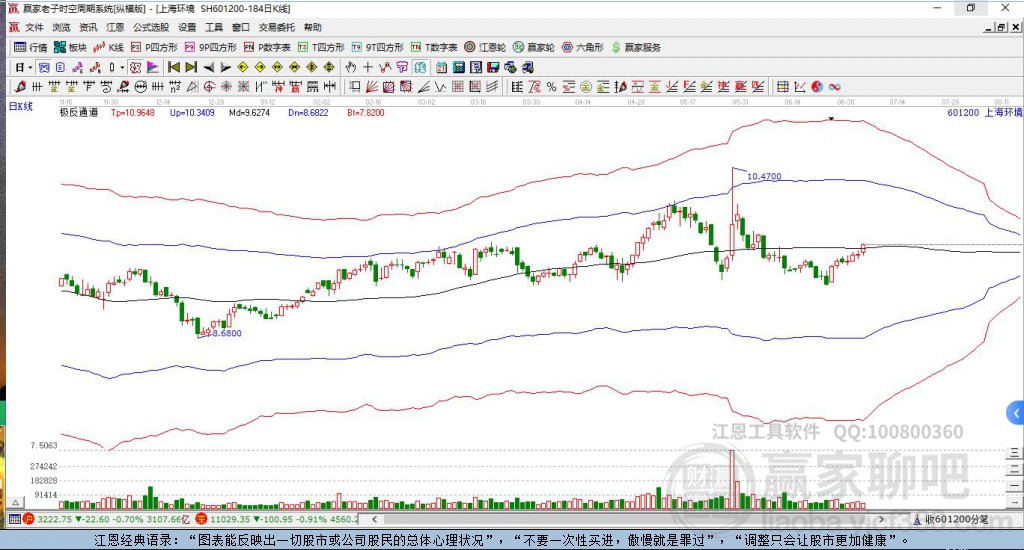The height and width of the screenshot is (550, 1024).
Task: Click the 板块 toolbar button
Action: tap(70, 48)
